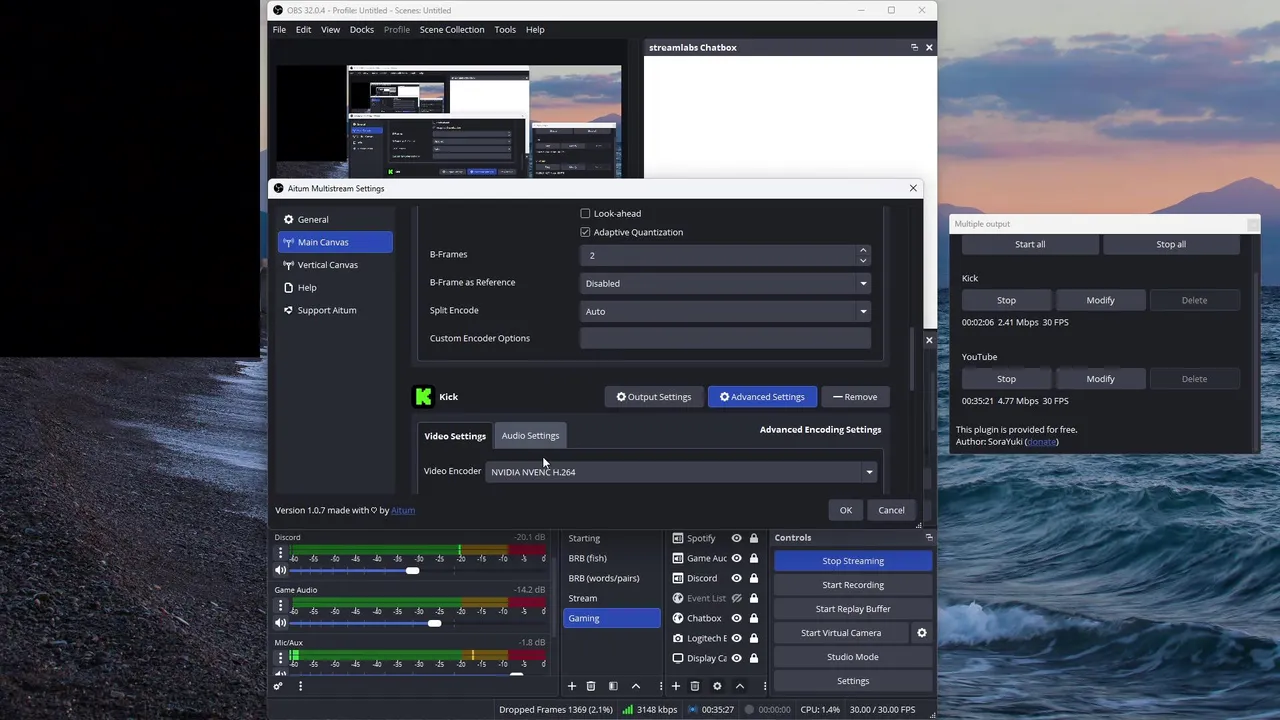The width and height of the screenshot is (1280, 720).
Task: Open Sources toolbar overflow menu
Action: [x=765, y=686]
